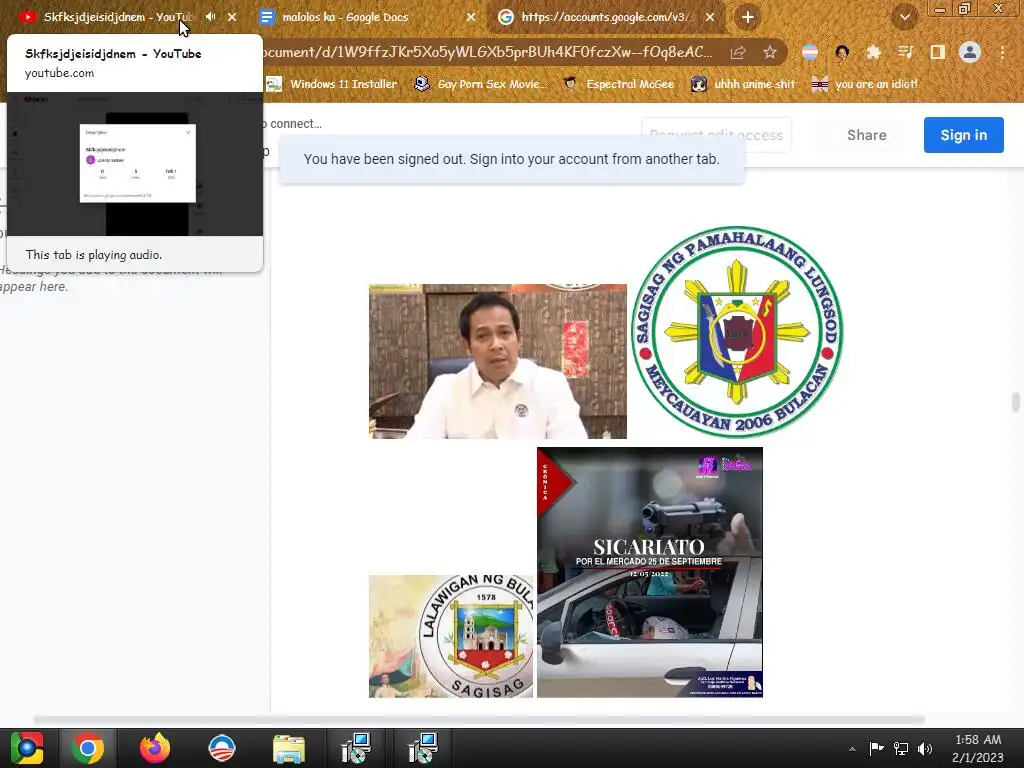Open the Action Center flag icon
This screenshot has width=1024, height=768.
point(876,748)
